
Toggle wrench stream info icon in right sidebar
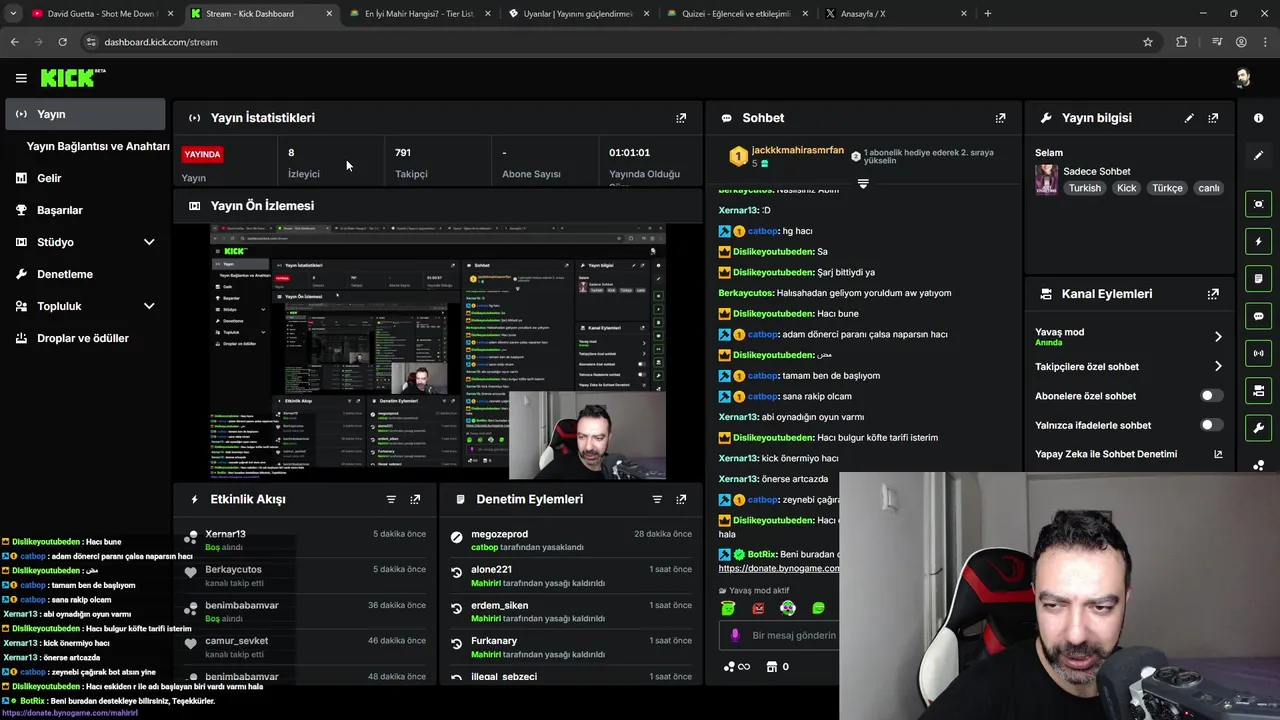point(1258,428)
